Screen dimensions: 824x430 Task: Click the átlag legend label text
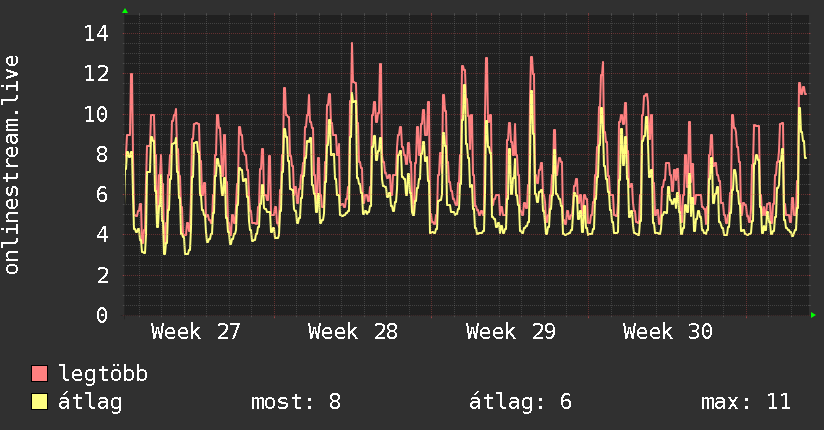90,402
